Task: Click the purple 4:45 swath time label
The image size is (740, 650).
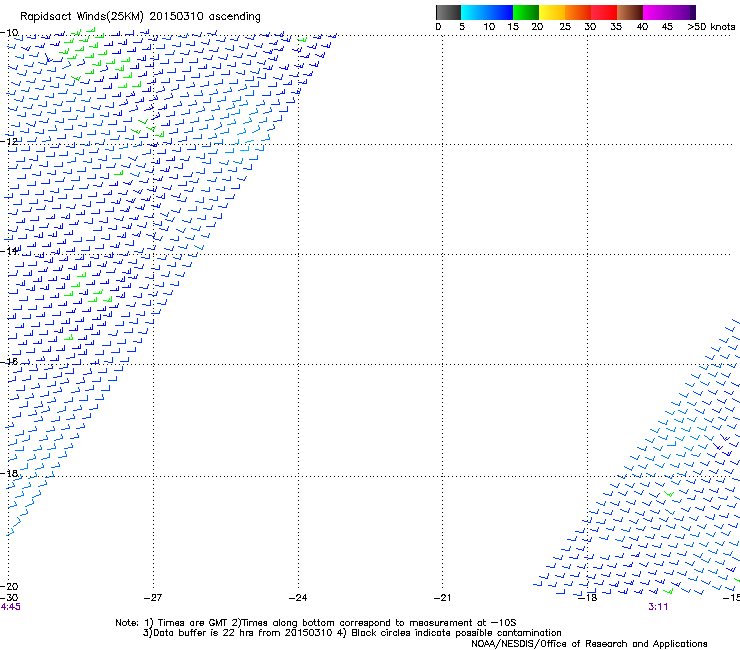Action: pyautogui.click(x=10, y=607)
